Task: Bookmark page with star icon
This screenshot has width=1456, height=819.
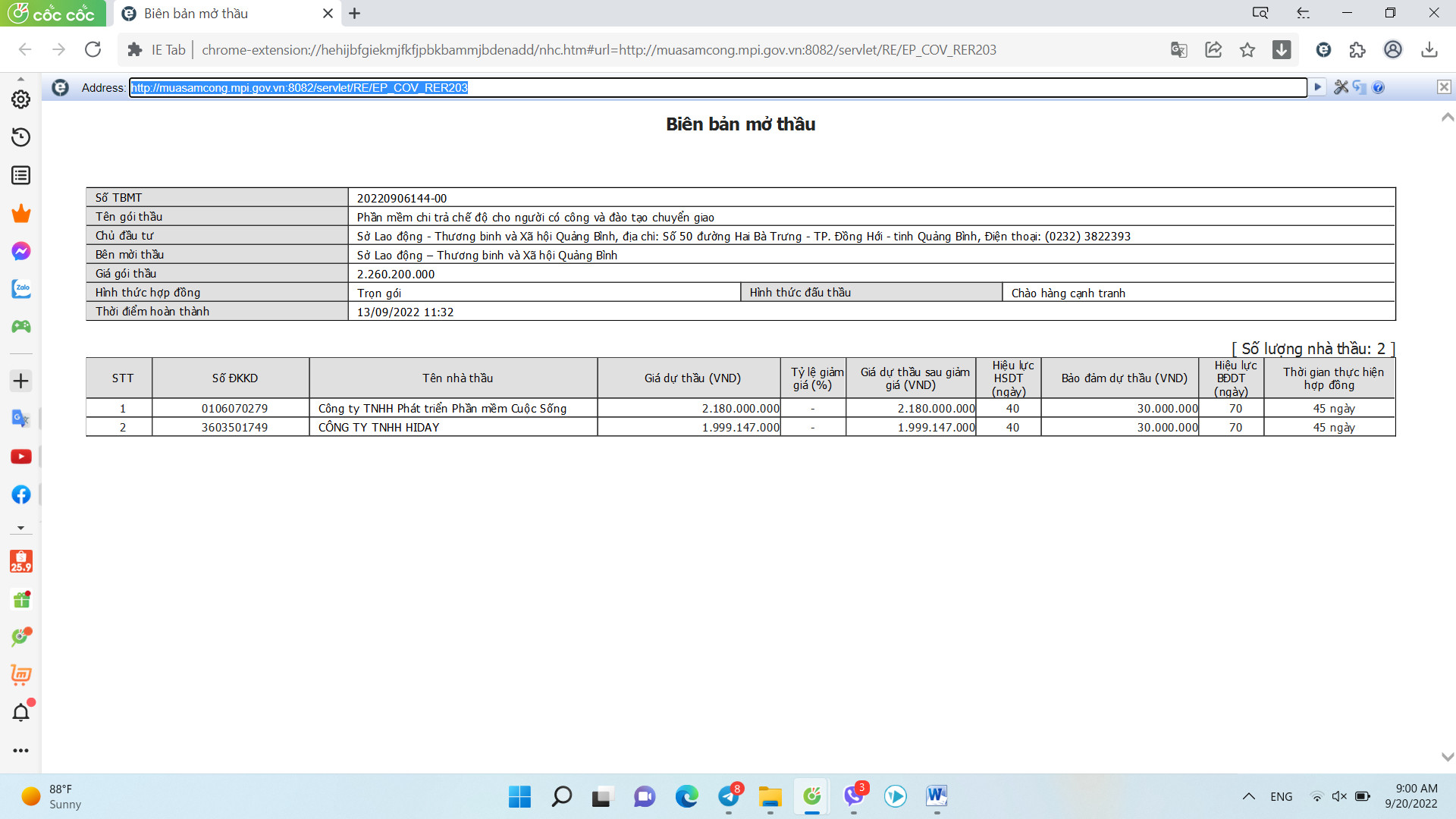Action: (1247, 50)
